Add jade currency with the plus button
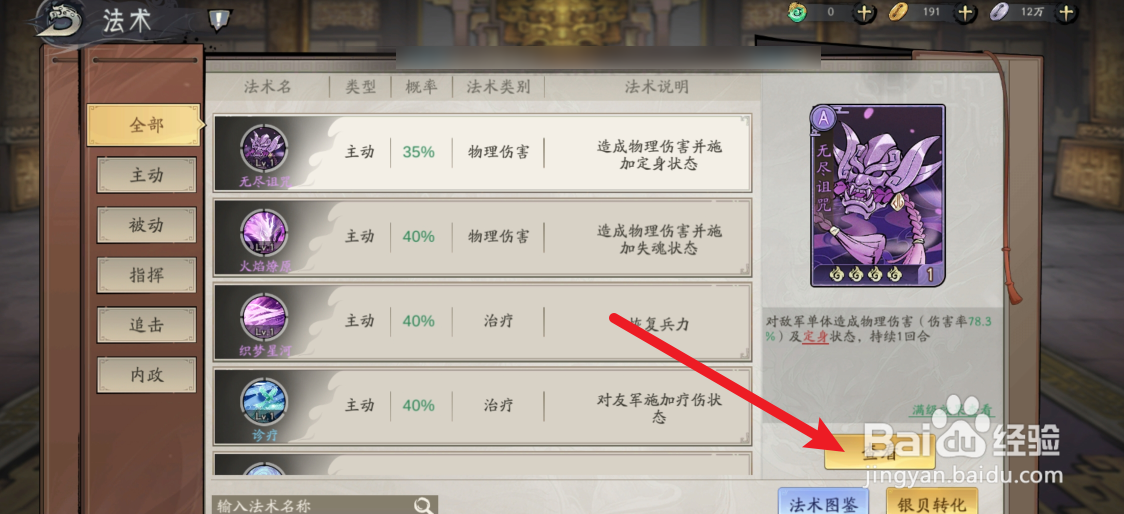The width and height of the screenshot is (1124, 514). [865, 12]
